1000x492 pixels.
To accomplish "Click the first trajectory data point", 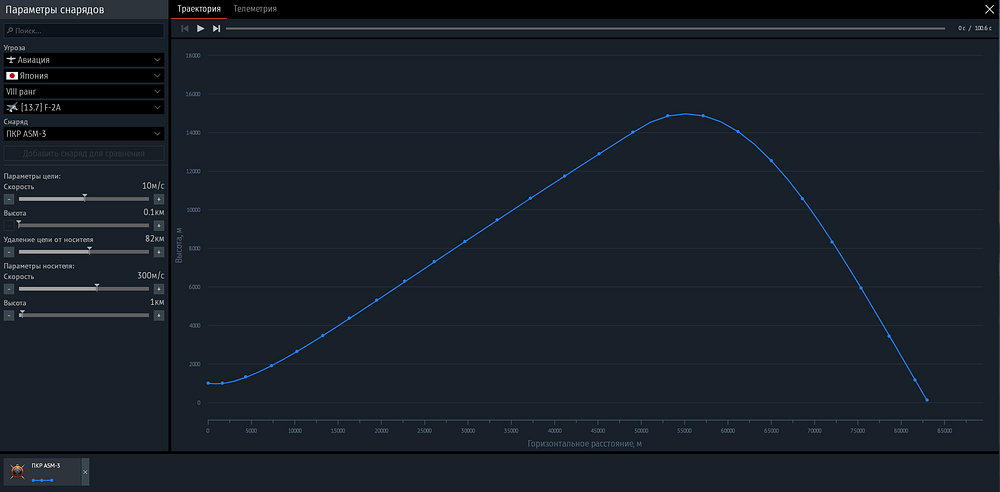I will pos(208,383).
